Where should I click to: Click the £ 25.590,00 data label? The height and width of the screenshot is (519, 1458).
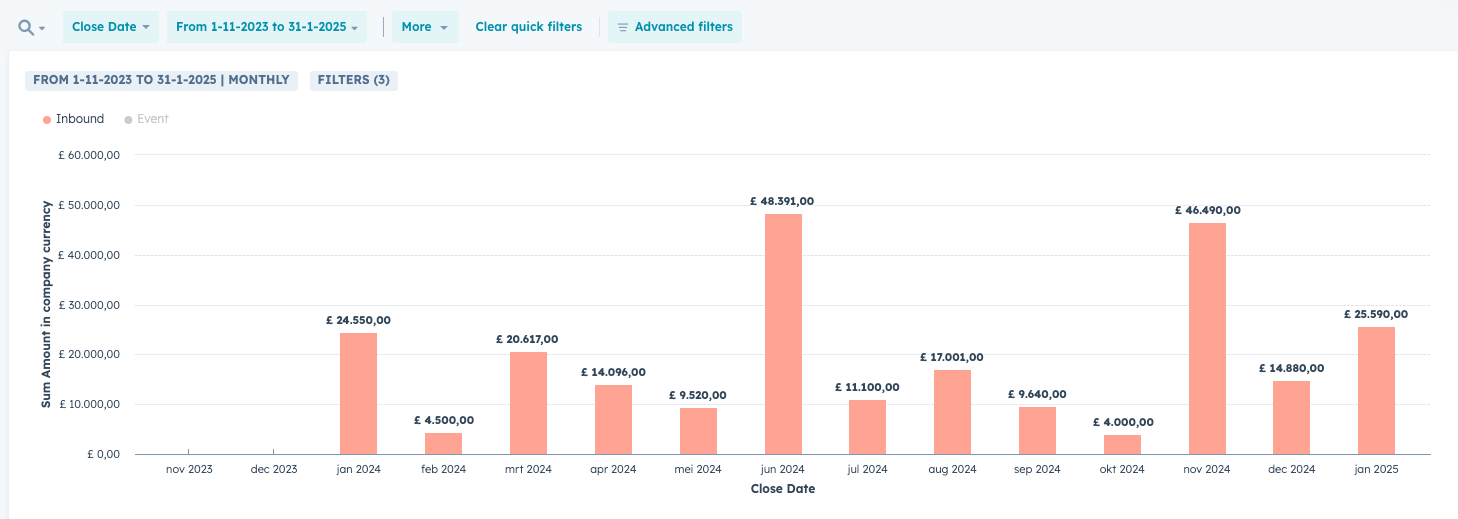pyautogui.click(x=1376, y=314)
